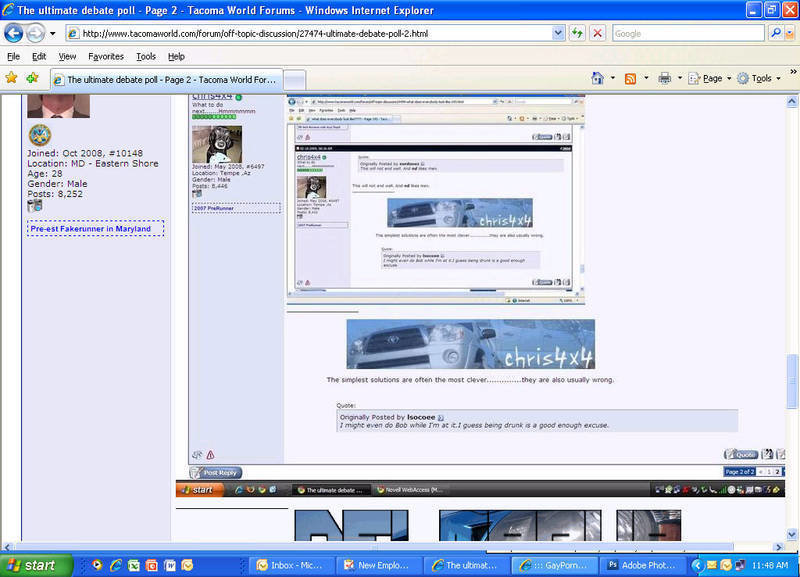800x577 pixels.
Task: Open the Page menu dropdown
Action: click(710, 79)
